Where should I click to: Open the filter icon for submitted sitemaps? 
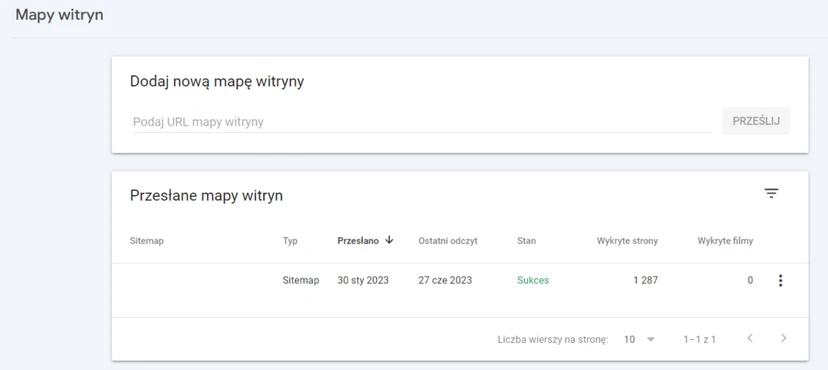click(x=771, y=194)
